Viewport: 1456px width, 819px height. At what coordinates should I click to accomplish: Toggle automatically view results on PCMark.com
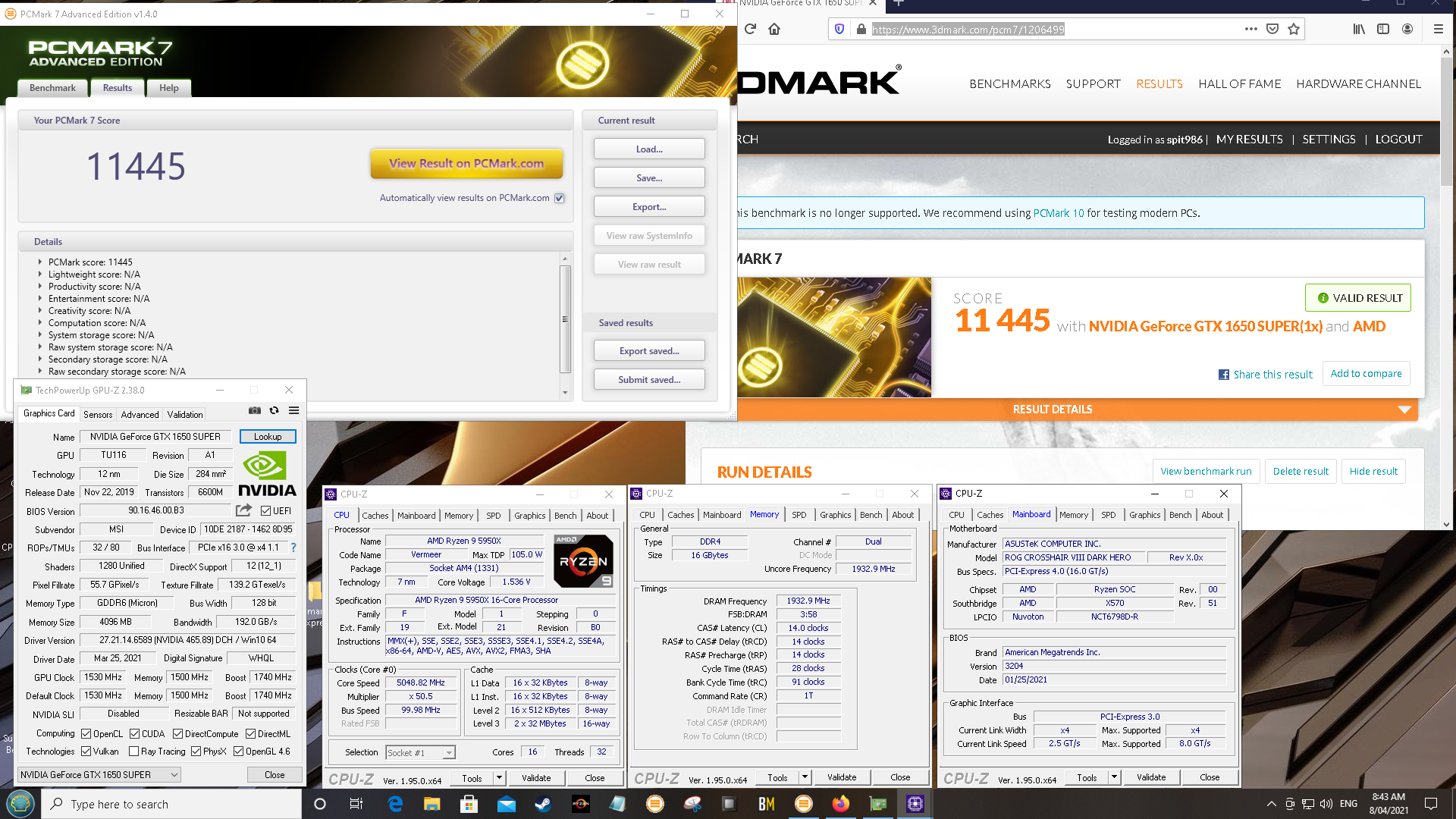coord(559,198)
